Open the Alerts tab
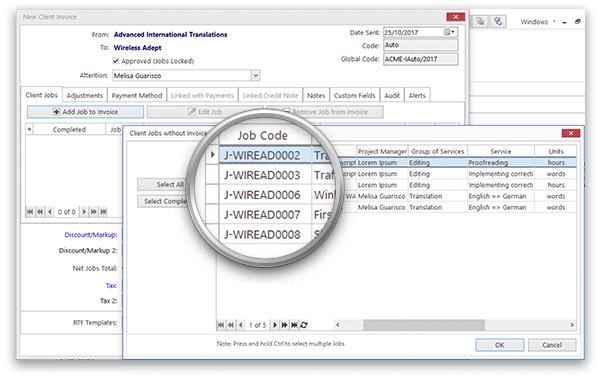600x381 pixels. (x=417, y=96)
